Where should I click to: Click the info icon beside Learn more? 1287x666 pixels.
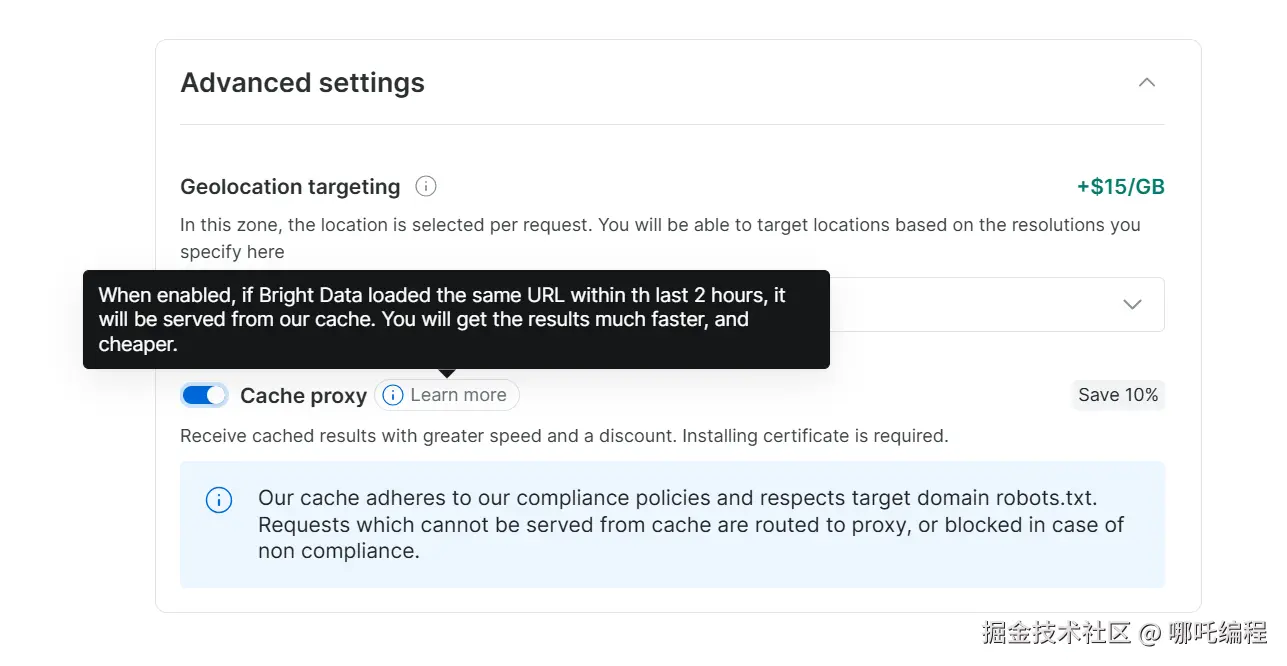393,396
